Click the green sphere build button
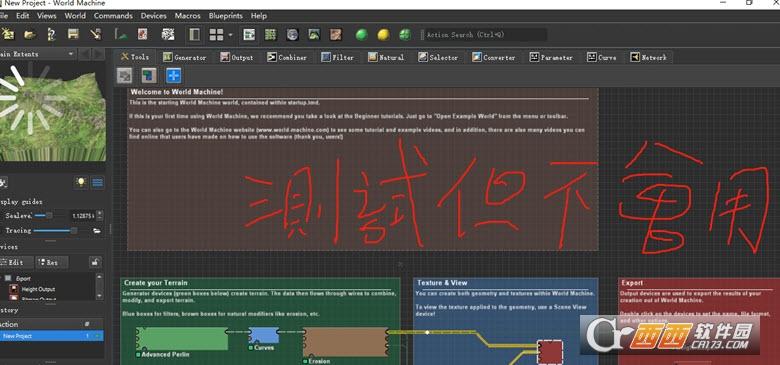 point(362,34)
